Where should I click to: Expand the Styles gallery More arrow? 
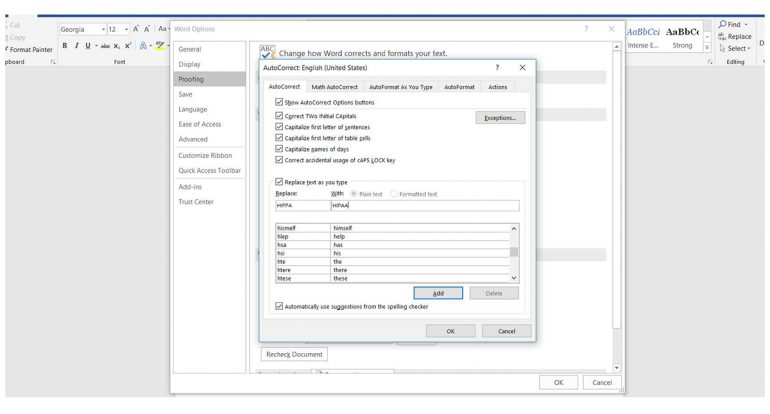click(707, 48)
